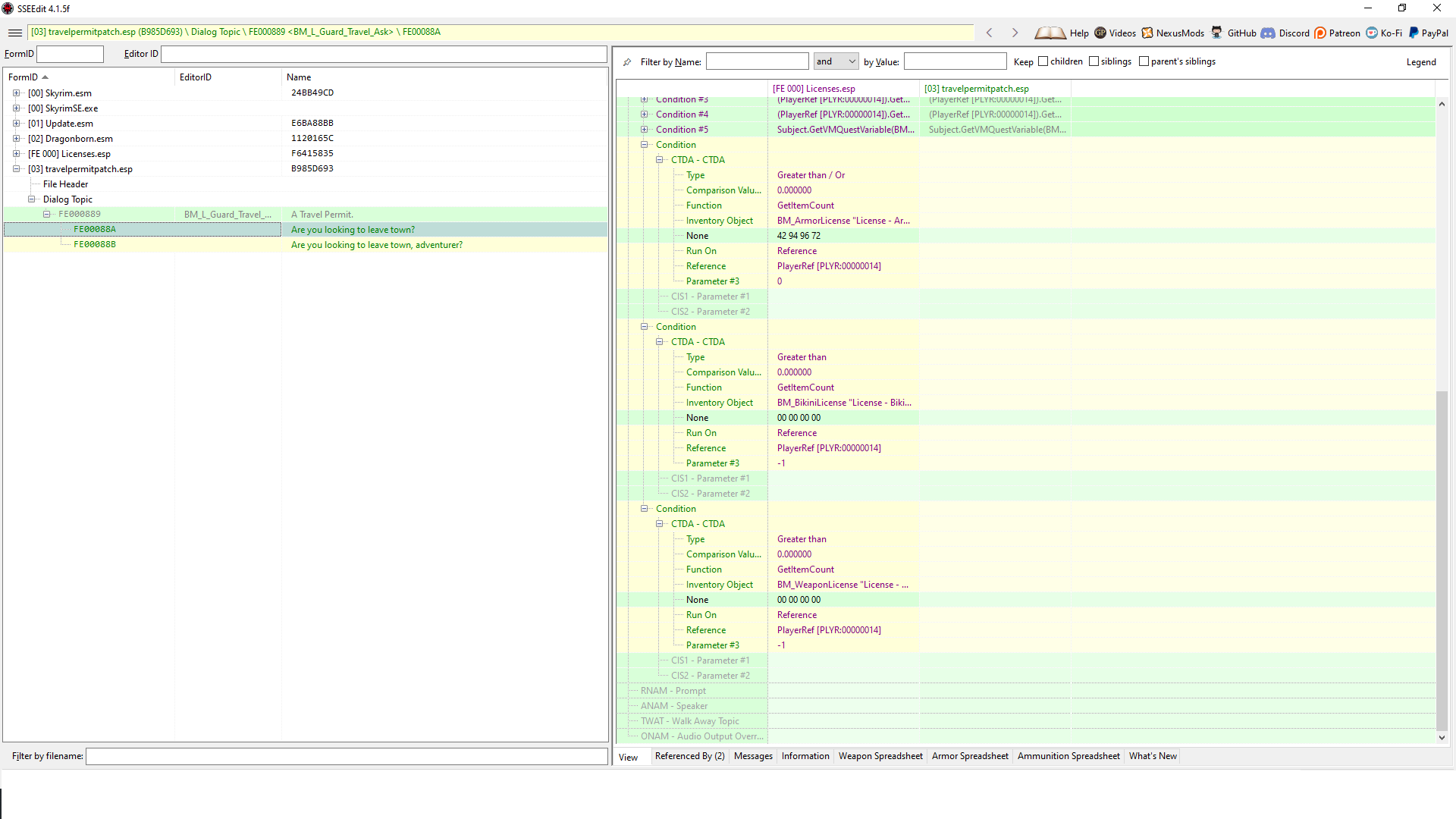Go forward with the right arrow
This screenshot has width=1456, height=819.
(1015, 33)
